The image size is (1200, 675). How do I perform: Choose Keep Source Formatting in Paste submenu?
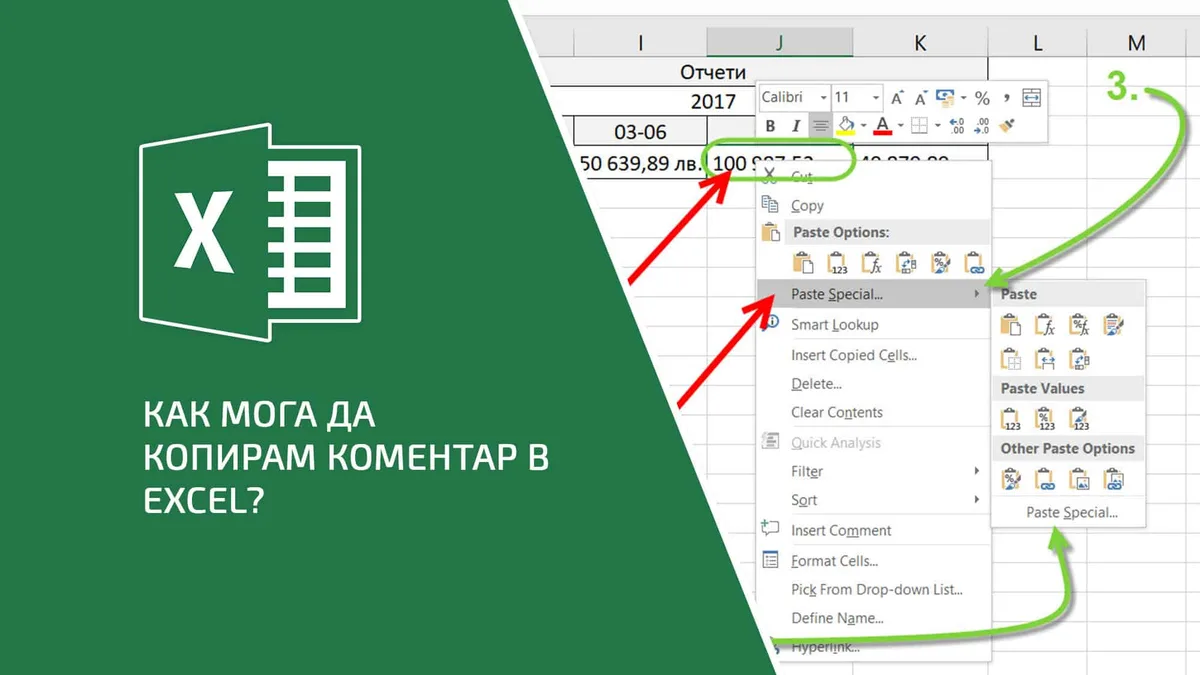coord(1114,325)
